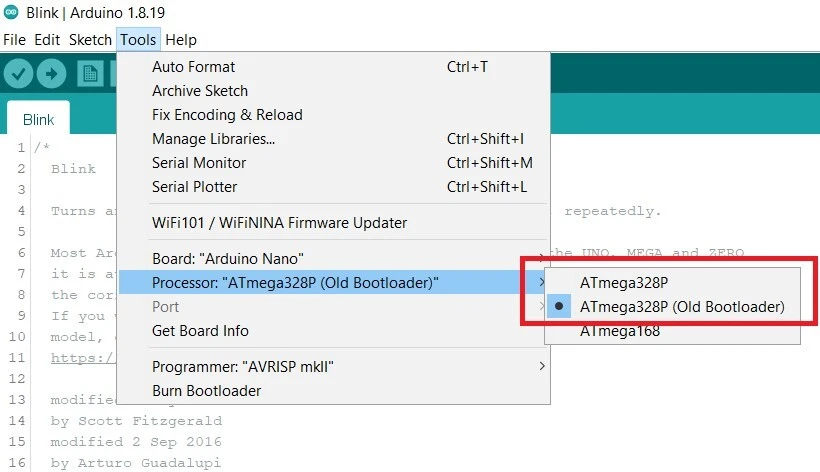
Task: Select the ATmega328P processor option
Action: (x=673, y=283)
